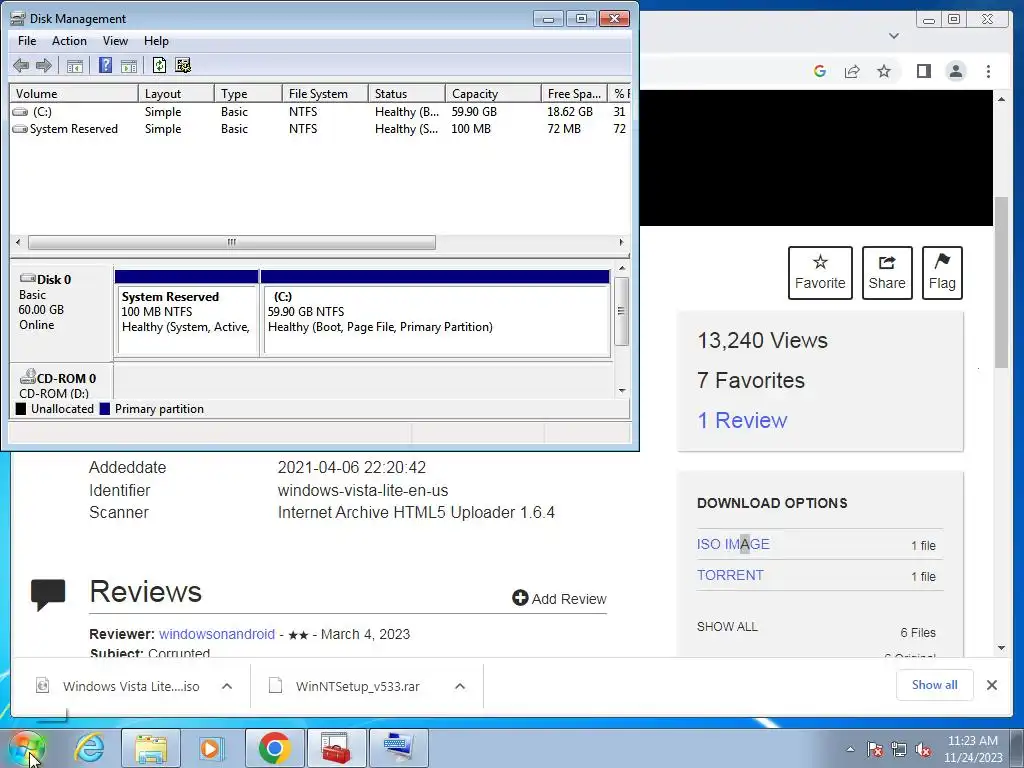This screenshot has height=768, width=1024.
Task: Sort by the Volume column header
Action: coord(74,93)
